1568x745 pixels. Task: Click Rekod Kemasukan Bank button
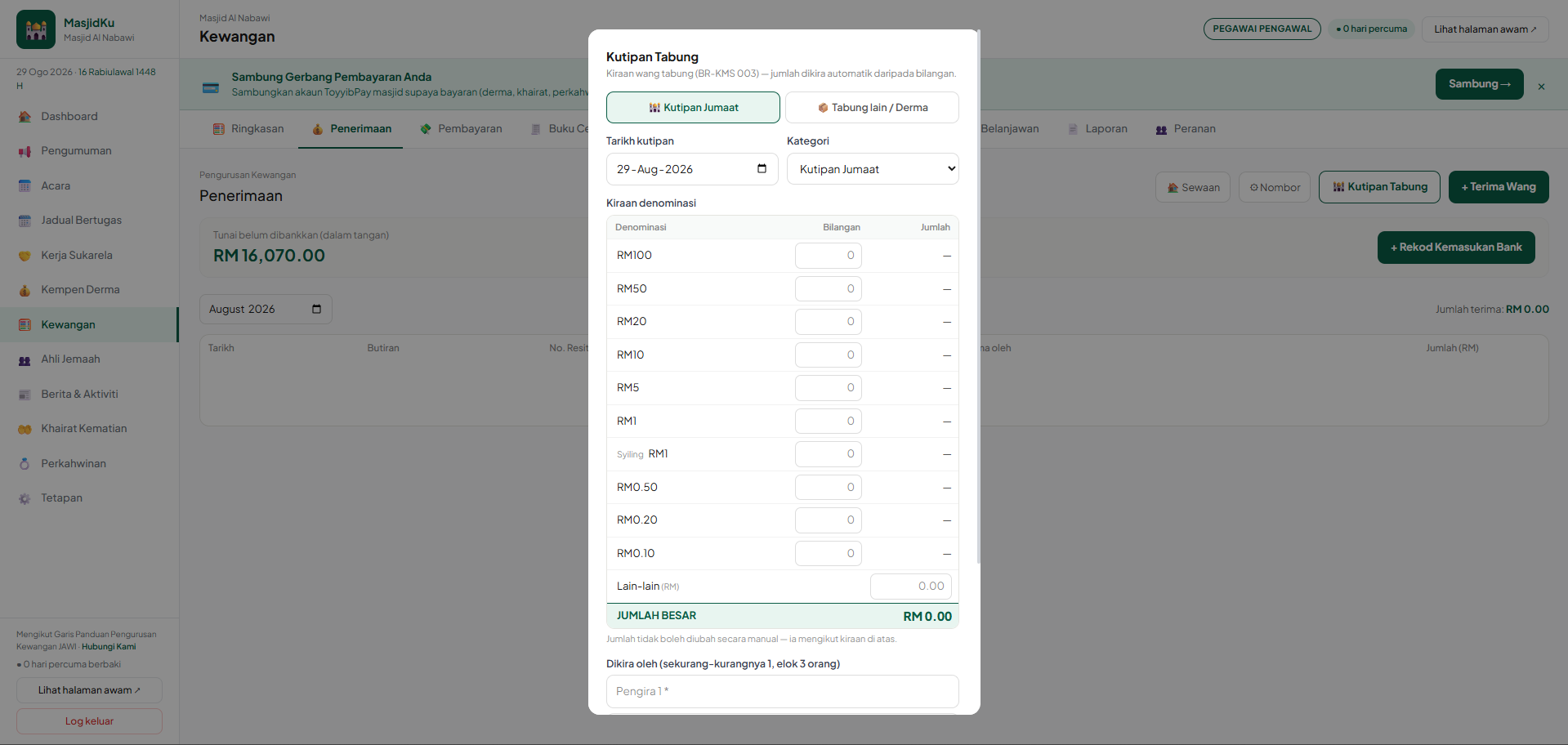[1456, 248]
